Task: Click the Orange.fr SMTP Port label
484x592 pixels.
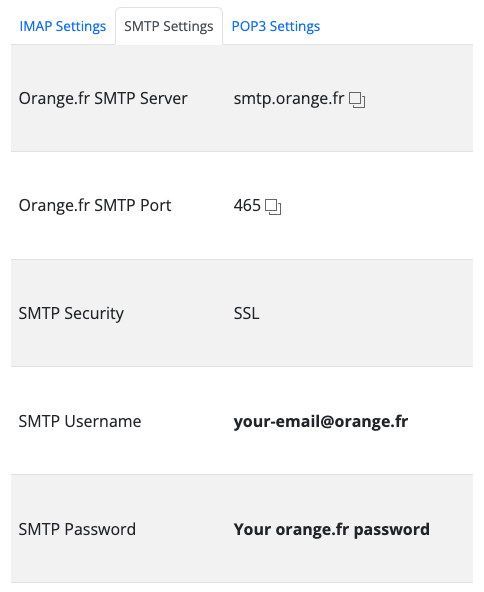Action: pyautogui.click(x=95, y=206)
